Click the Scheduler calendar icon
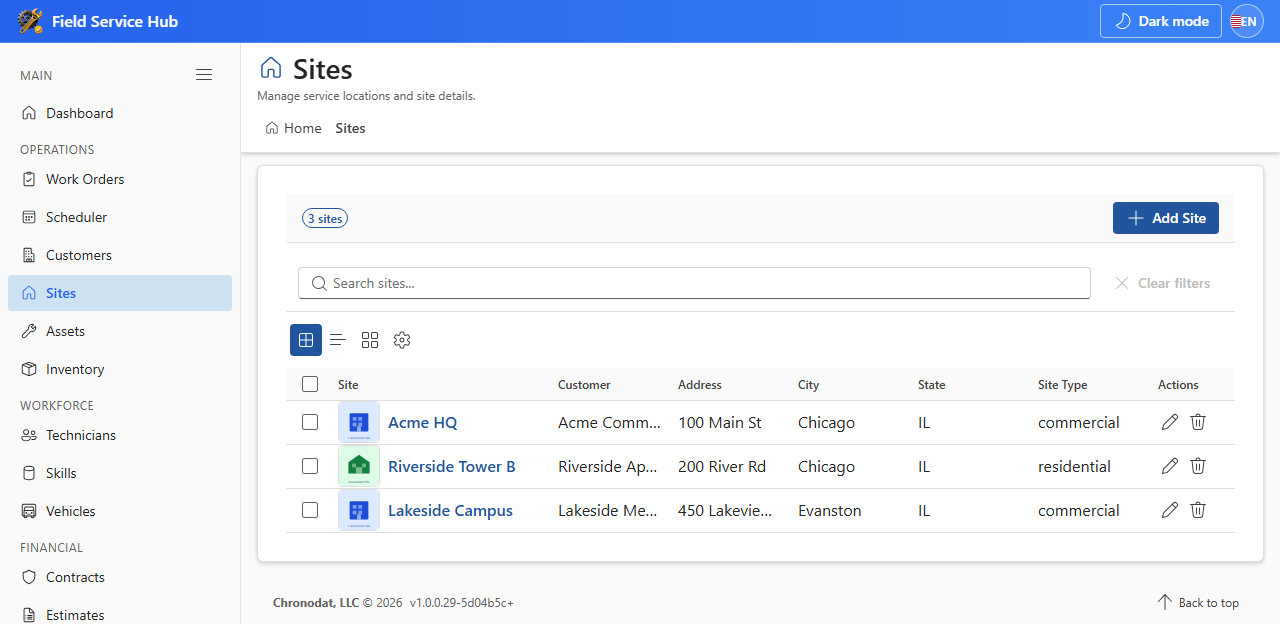1280x624 pixels. [29, 217]
